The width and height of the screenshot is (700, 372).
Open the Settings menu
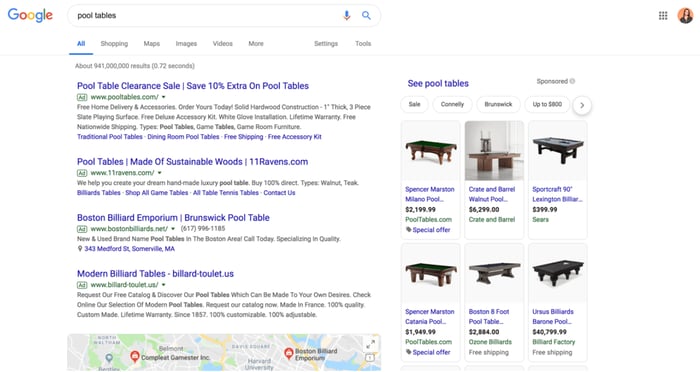tap(326, 43)
